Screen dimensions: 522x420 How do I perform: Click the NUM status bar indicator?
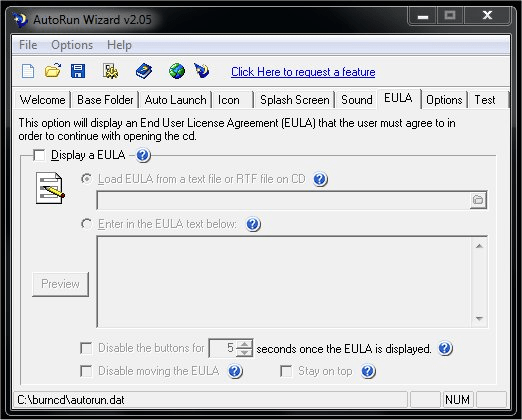457,399
